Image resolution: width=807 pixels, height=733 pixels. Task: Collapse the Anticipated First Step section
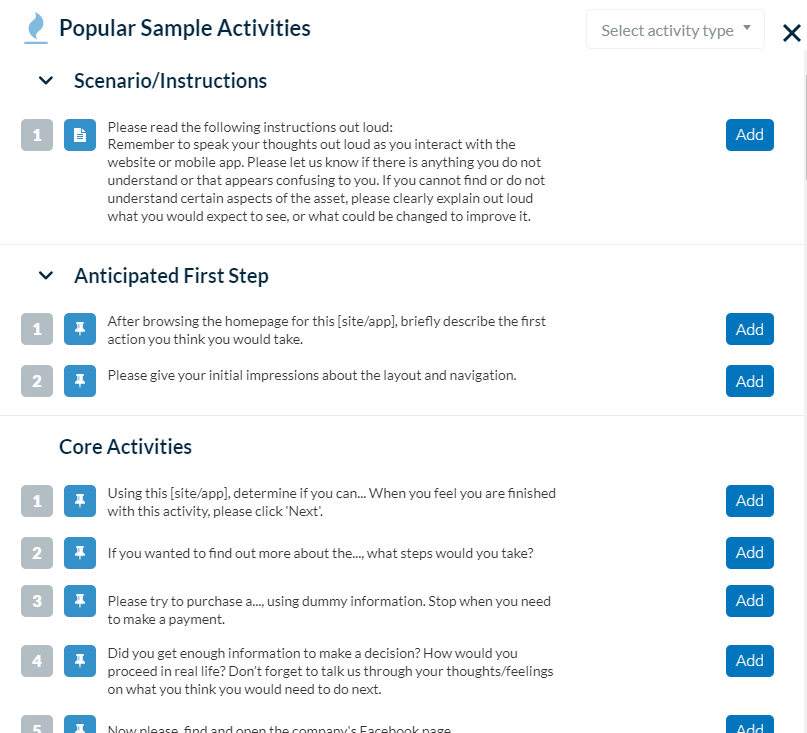coord(45,276)
